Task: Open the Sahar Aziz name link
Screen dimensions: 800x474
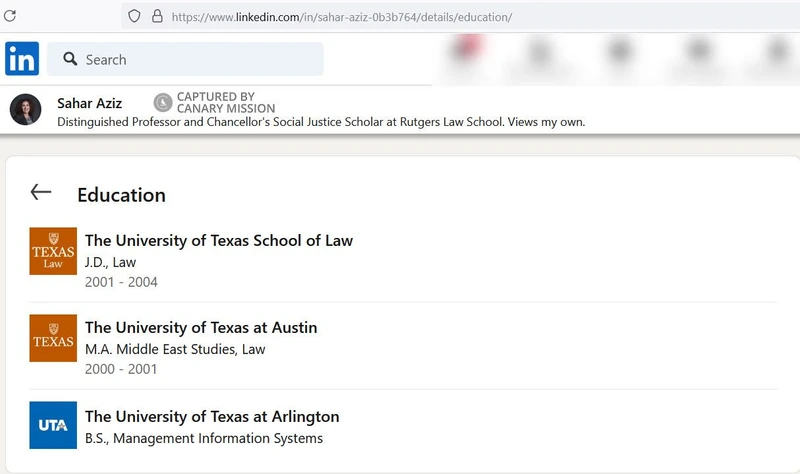Action: [x=89, y=103]
